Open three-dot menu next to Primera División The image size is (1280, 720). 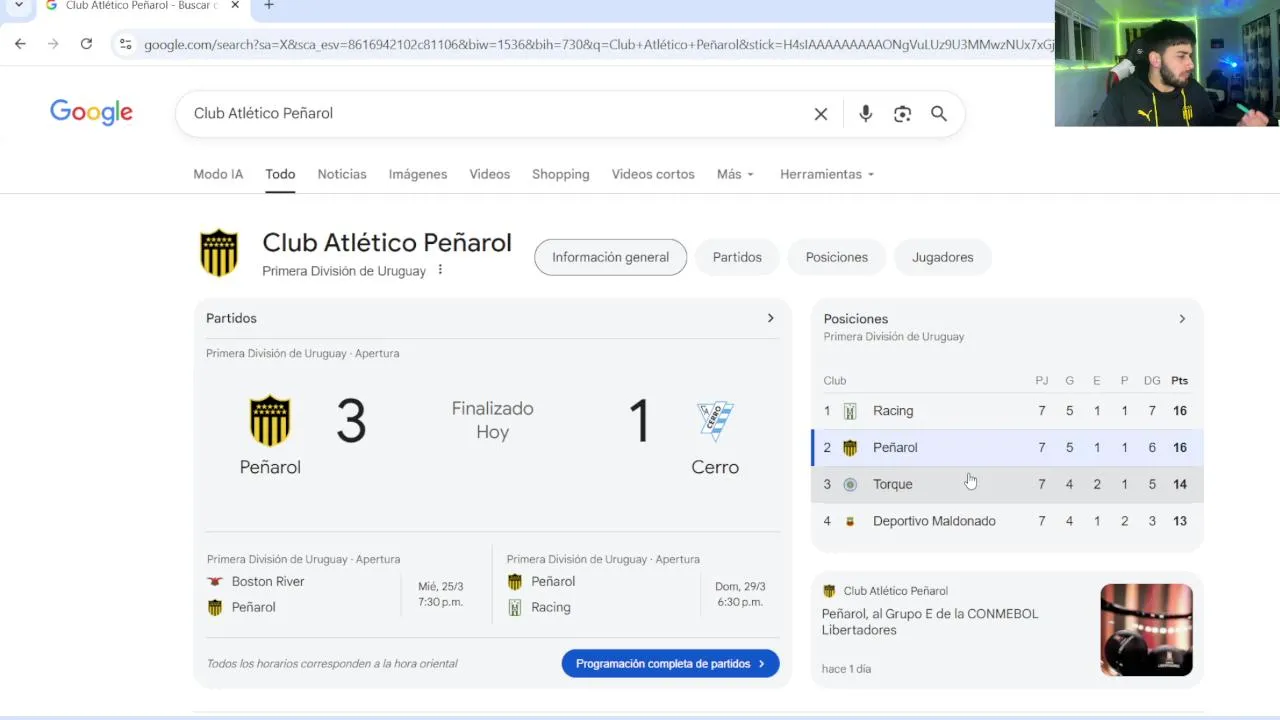pyautogui.click(x=440, y=270)
